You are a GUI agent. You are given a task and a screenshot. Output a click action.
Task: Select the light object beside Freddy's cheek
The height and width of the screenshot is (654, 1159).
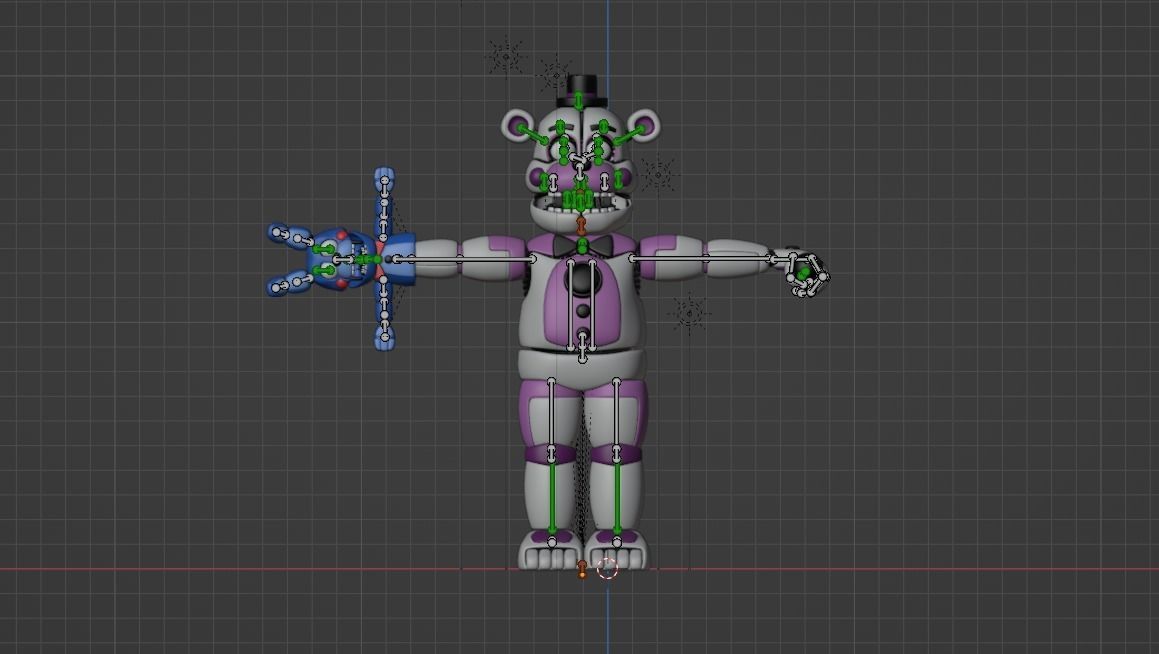tap(657, 175)
